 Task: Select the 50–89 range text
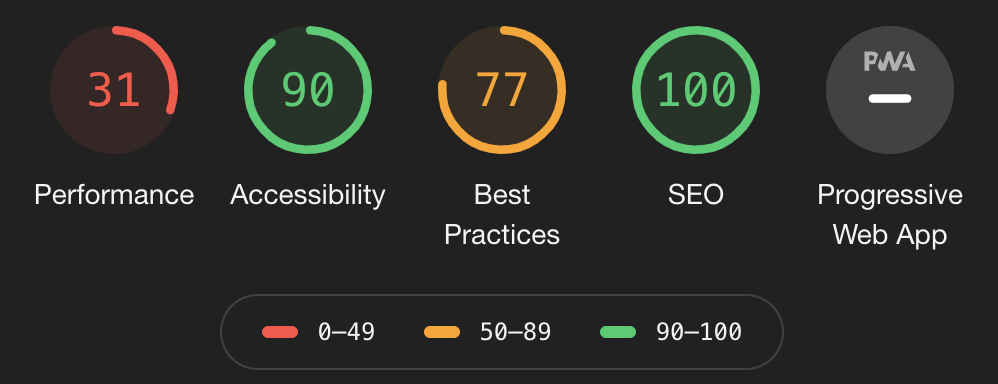pyautogui.click(x=515, y=332)
